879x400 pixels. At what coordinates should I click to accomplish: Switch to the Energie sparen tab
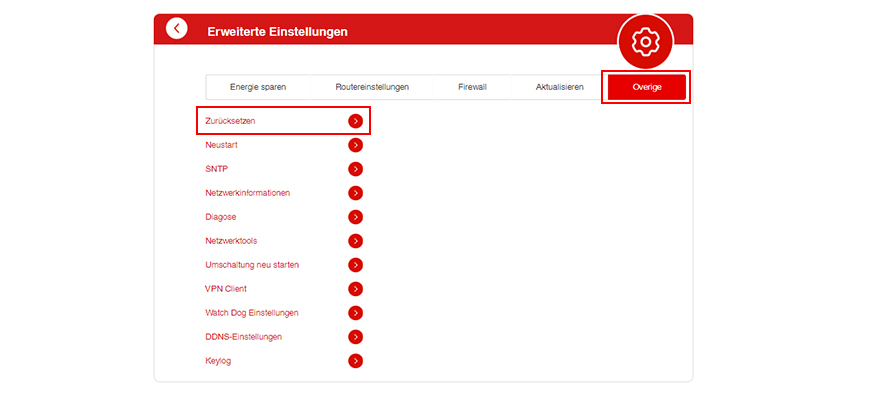coord(258,87)
